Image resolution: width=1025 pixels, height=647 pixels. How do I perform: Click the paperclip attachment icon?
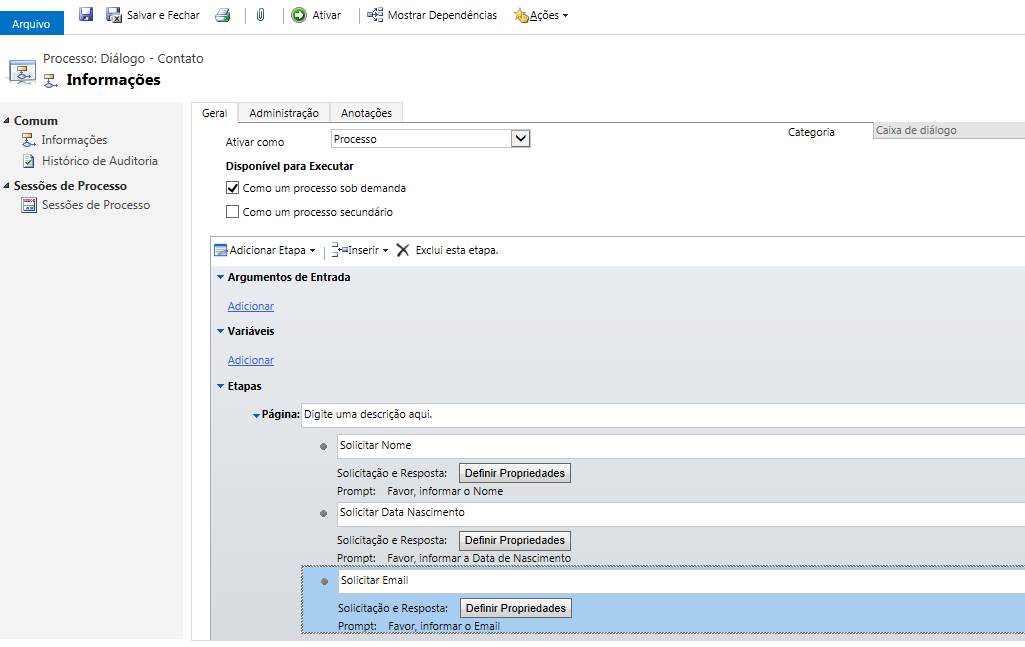(260, 15)
